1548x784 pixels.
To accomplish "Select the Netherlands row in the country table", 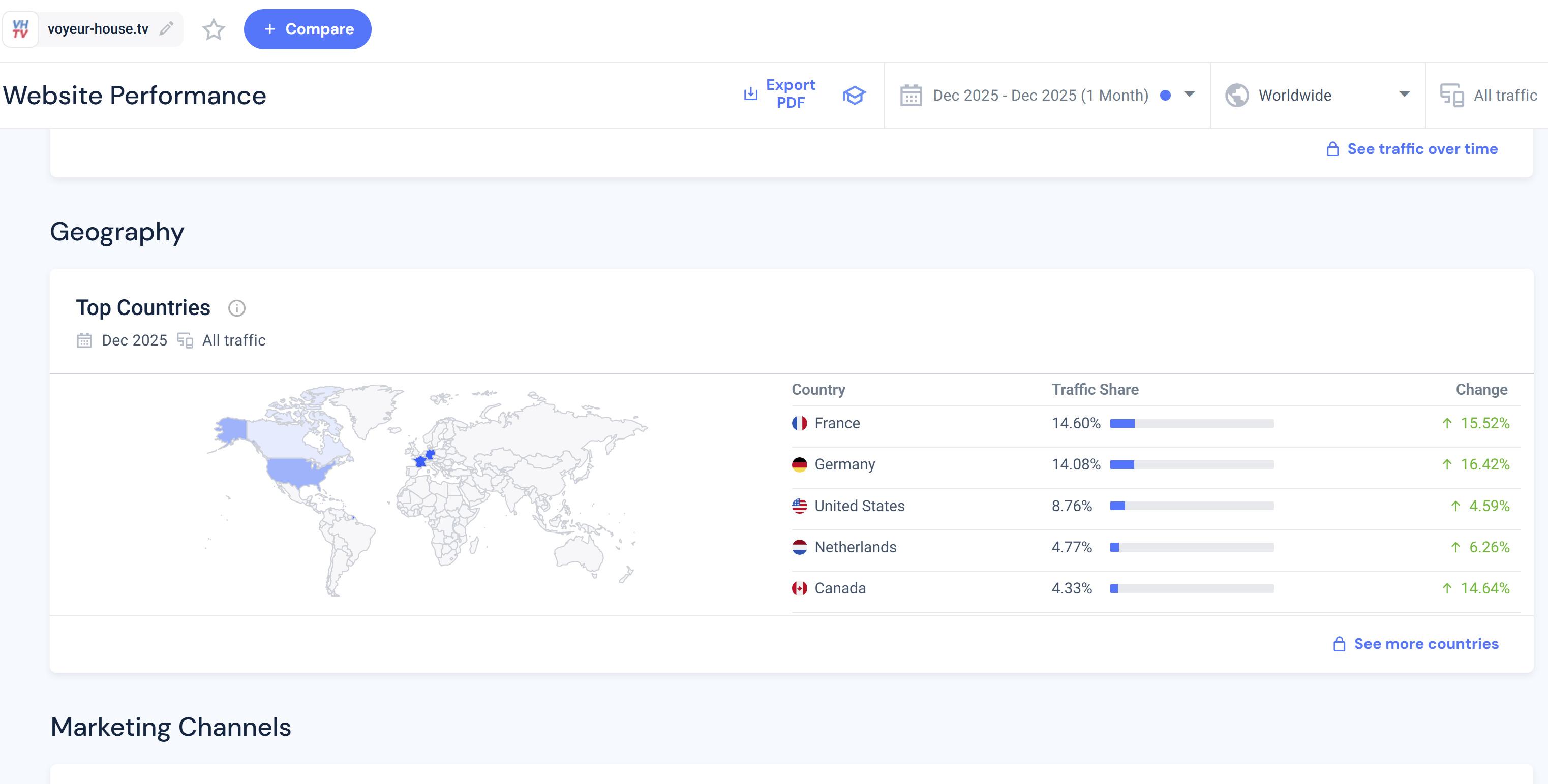I will tap(855, 547).
